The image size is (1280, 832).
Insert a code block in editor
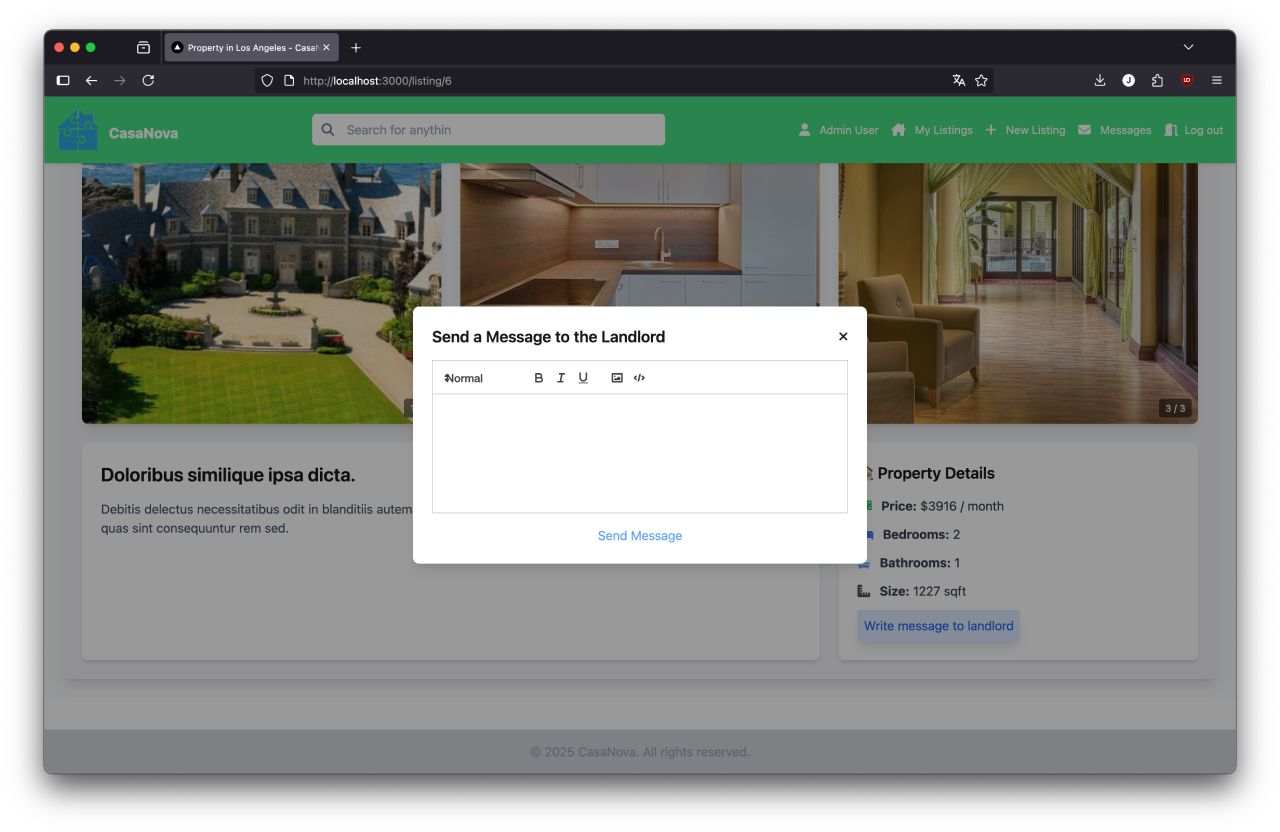[x=639, y=378]
